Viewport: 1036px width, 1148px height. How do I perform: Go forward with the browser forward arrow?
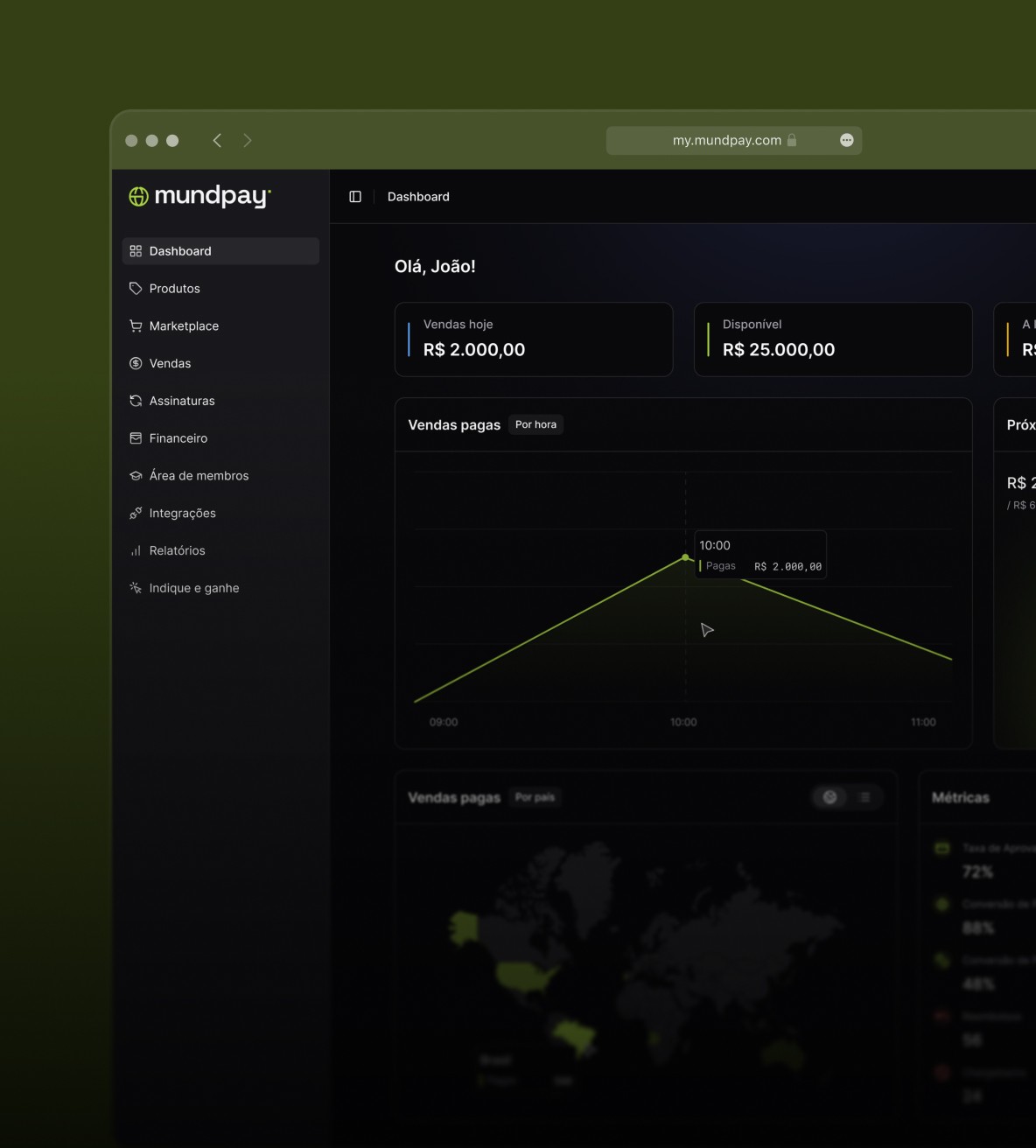pos(248,140)
